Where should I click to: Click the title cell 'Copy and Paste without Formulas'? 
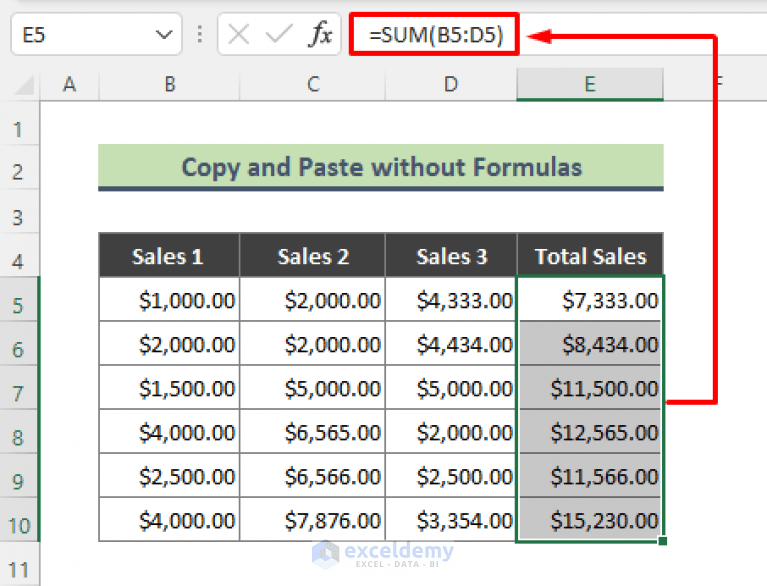381,167
